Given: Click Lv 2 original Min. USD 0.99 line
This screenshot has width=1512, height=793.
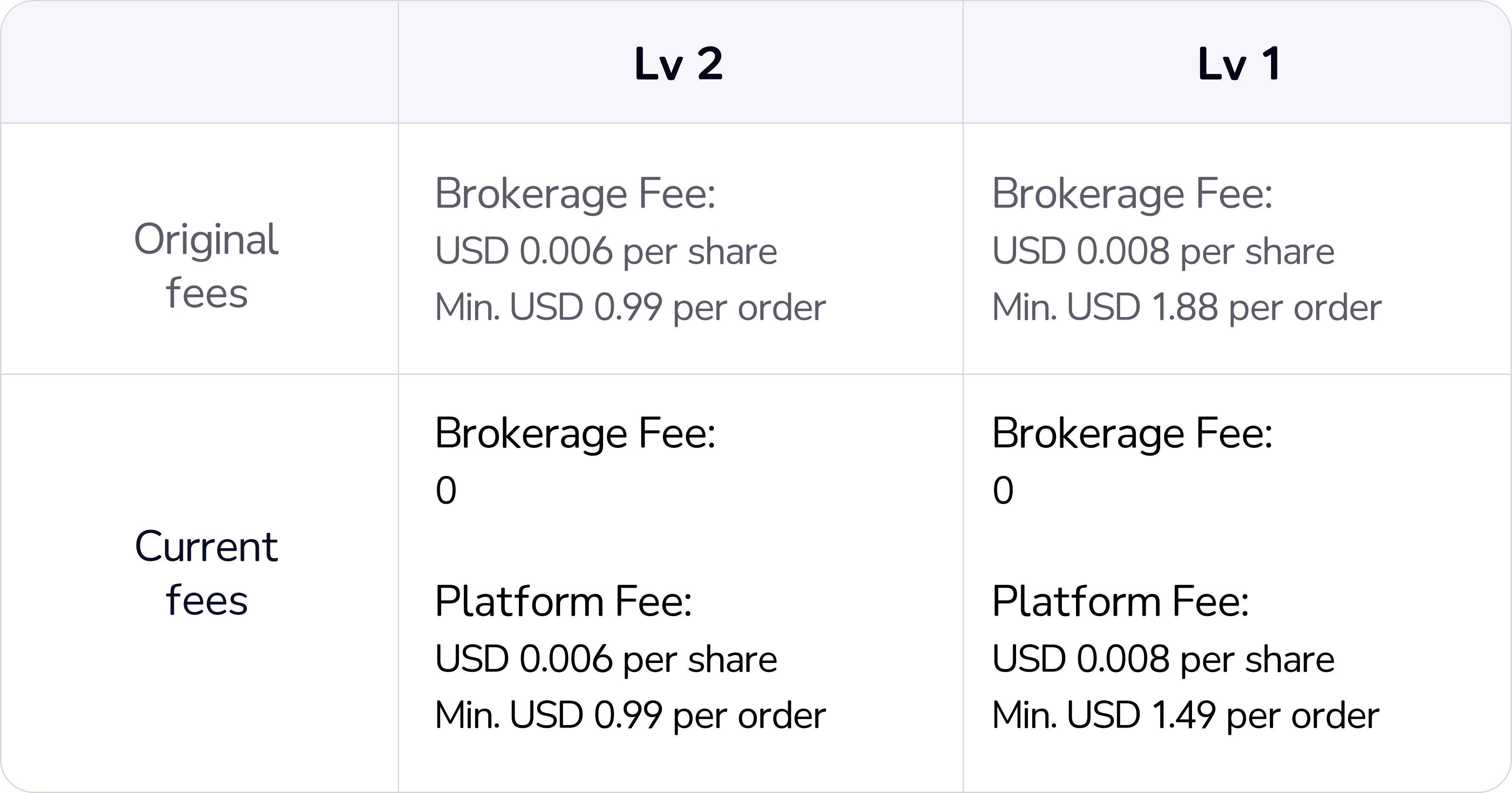Looking at the screenshot, I should (630, 307).
